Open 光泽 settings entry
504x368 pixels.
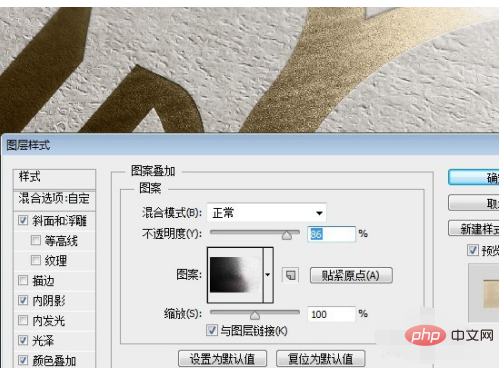[x=43, y=341]
